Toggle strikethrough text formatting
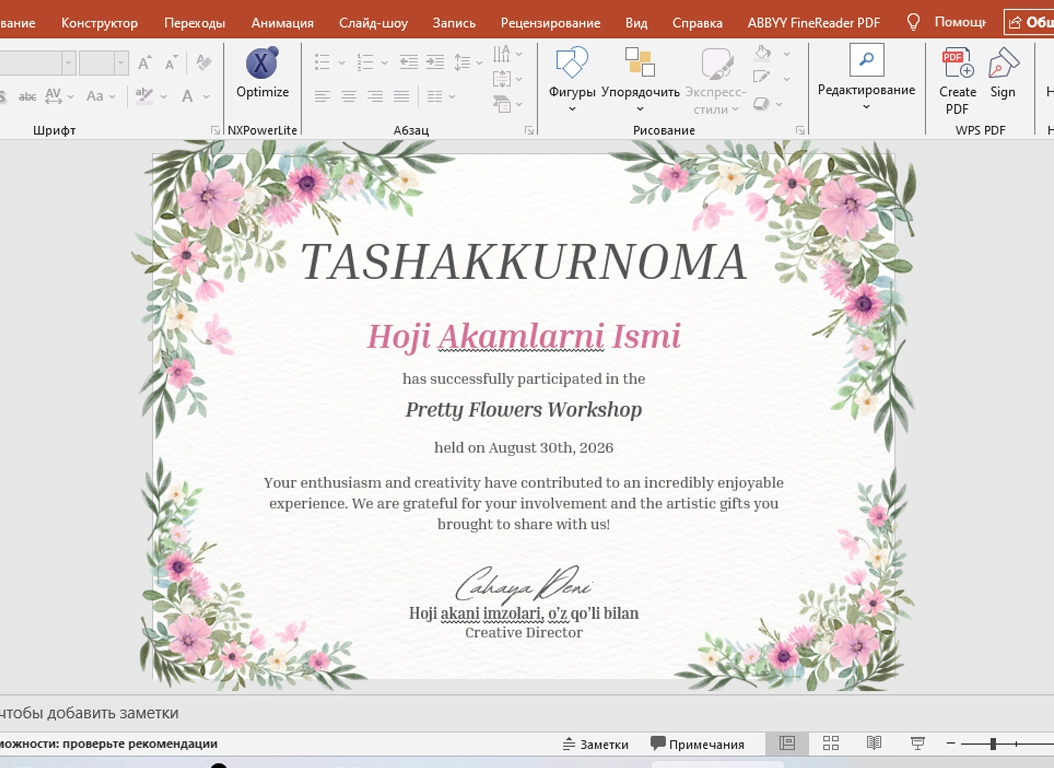This screenshot has height=768, width=1054. 27,97
